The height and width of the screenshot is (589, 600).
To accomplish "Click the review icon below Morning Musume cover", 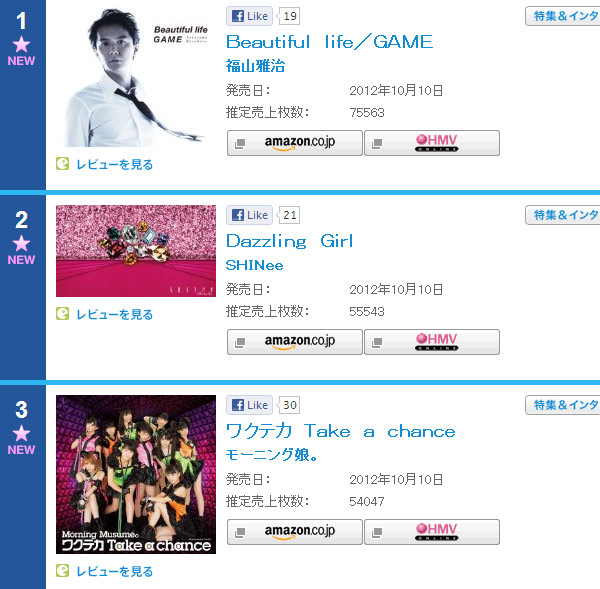I will 62,571.
